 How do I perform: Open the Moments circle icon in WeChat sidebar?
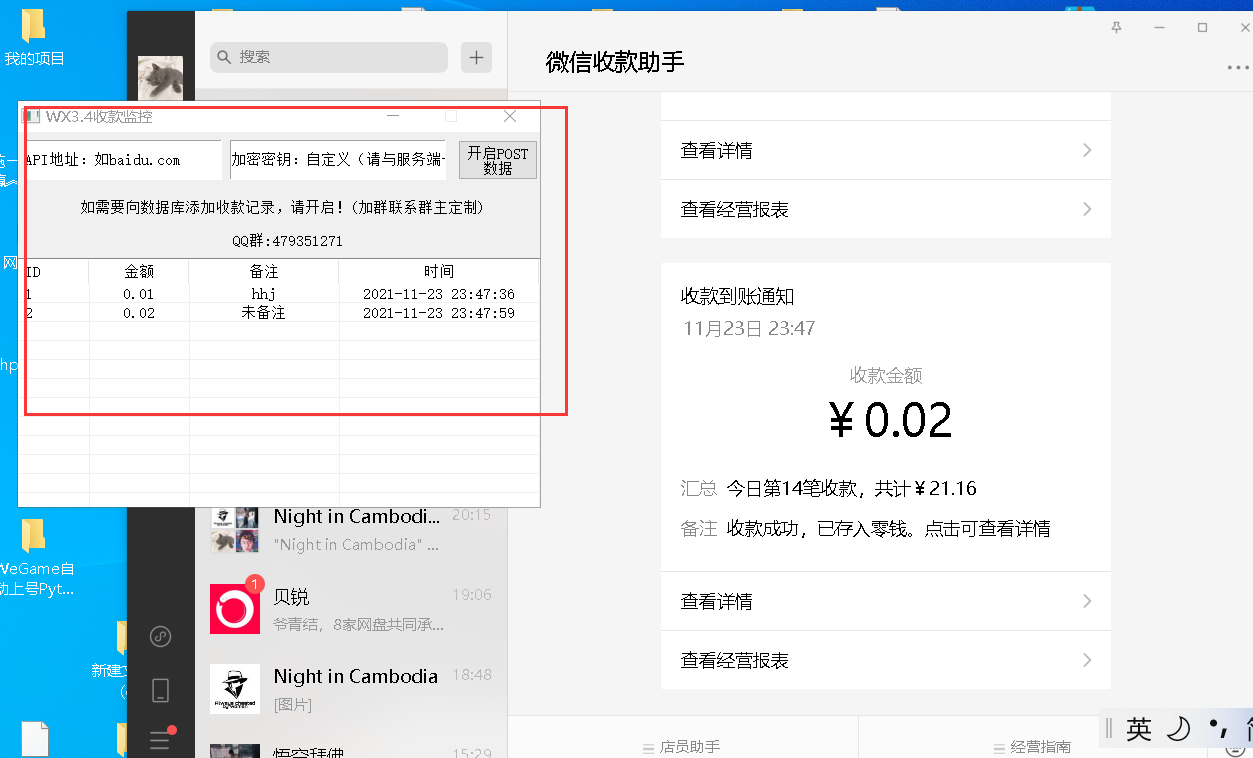point(160,636)
